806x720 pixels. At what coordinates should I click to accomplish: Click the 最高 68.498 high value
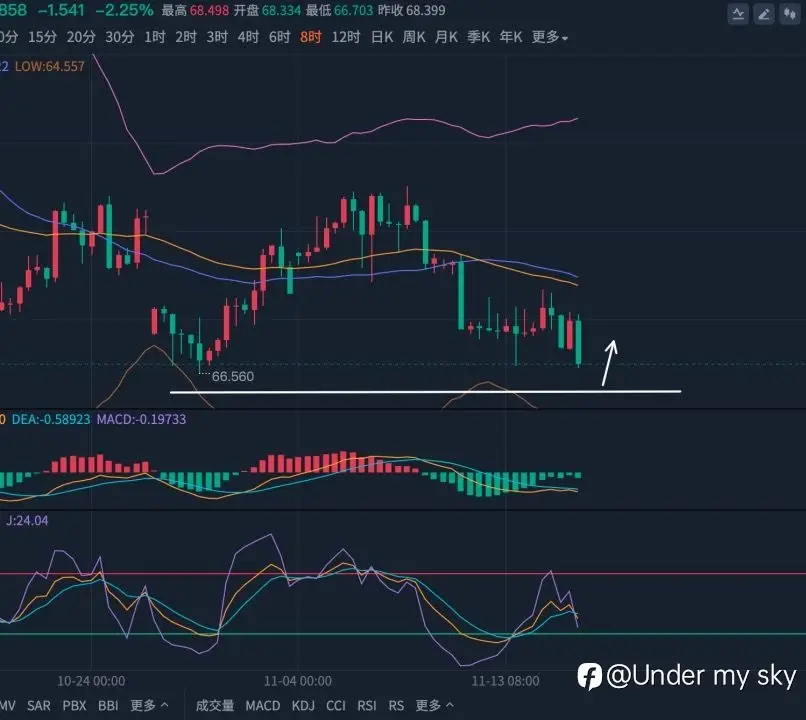pyautogui.click(x=195, y=10)
